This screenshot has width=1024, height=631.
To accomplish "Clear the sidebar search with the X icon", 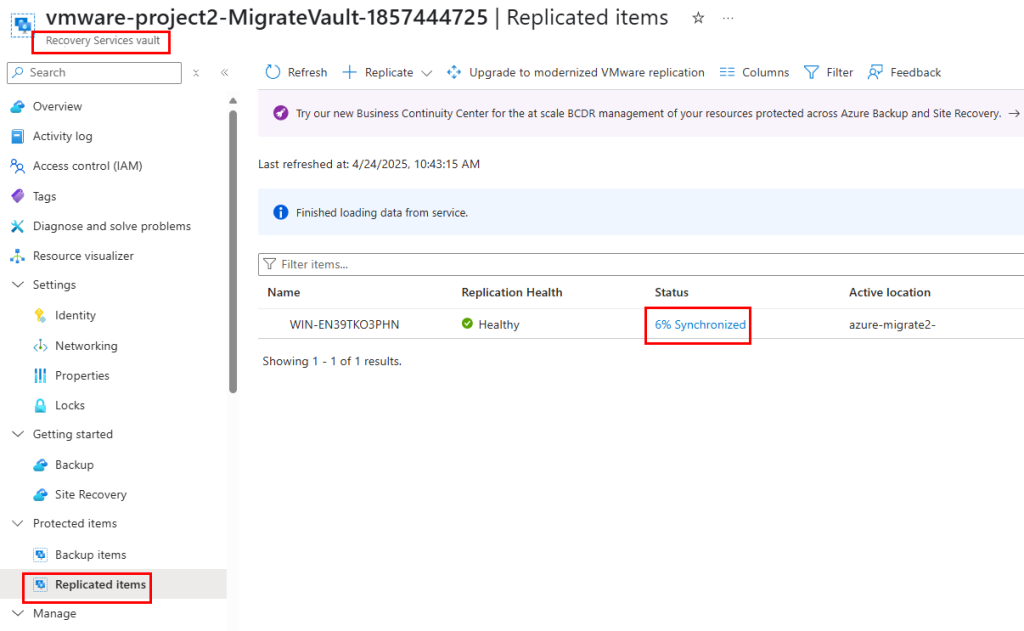I will pos(196,73).
